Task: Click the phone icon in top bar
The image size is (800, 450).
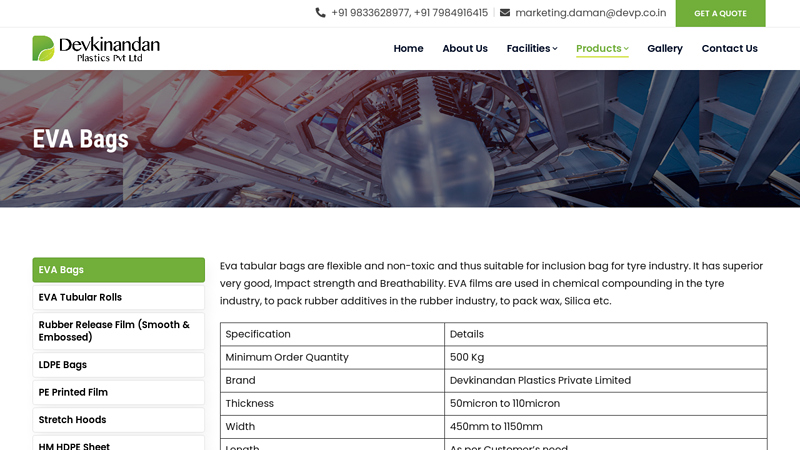Action: [320, 13]
